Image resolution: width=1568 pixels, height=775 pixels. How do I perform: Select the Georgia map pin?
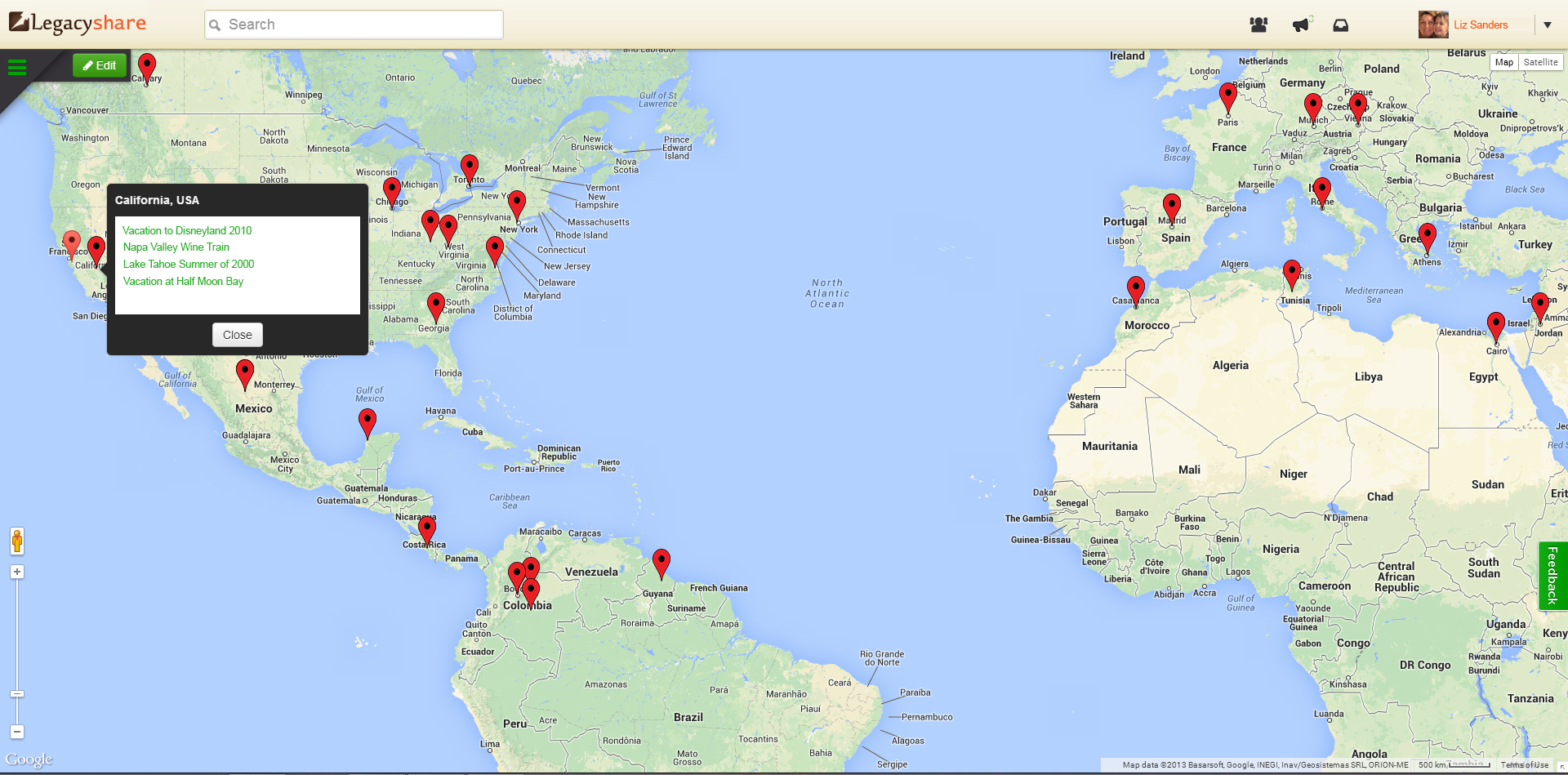436,308
